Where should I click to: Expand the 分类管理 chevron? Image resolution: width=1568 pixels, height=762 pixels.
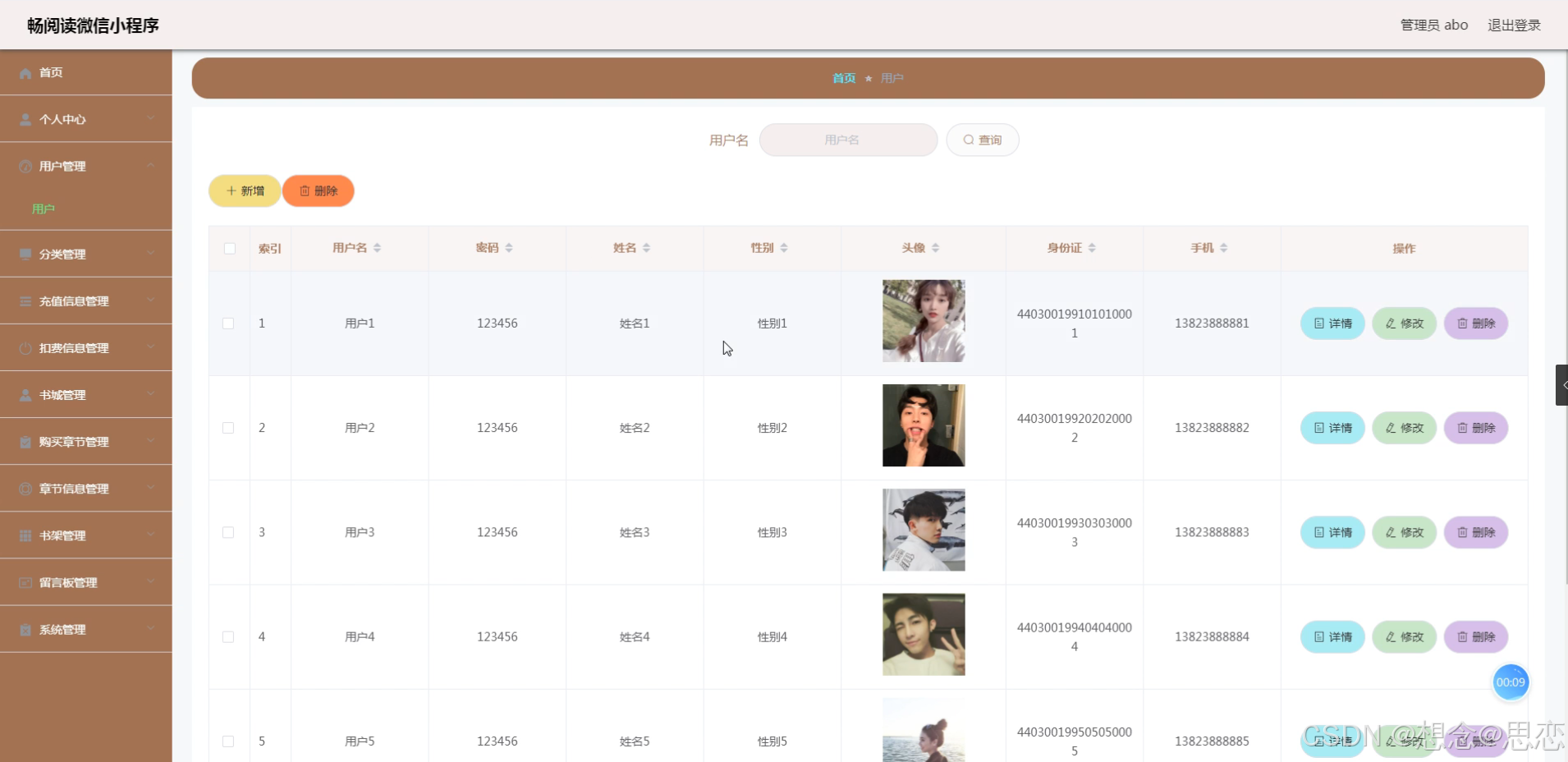[151, 253]
